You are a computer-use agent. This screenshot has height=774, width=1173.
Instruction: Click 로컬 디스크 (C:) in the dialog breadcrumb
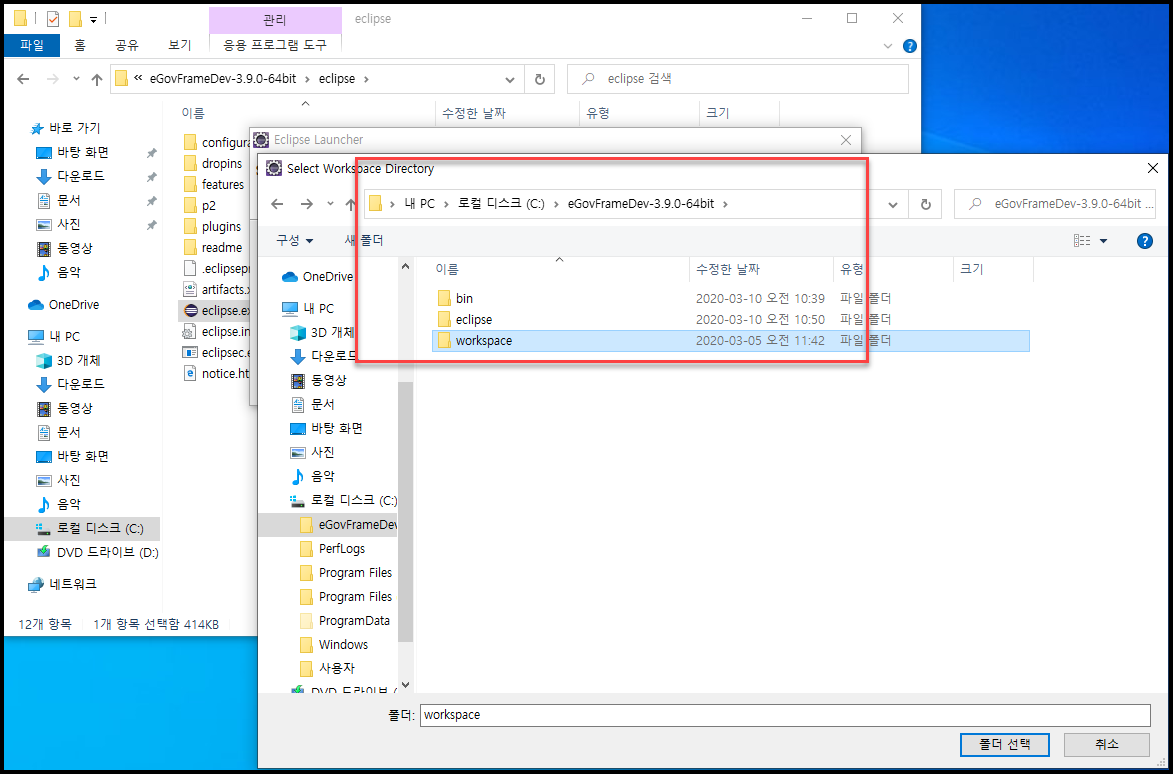[501, 203]
